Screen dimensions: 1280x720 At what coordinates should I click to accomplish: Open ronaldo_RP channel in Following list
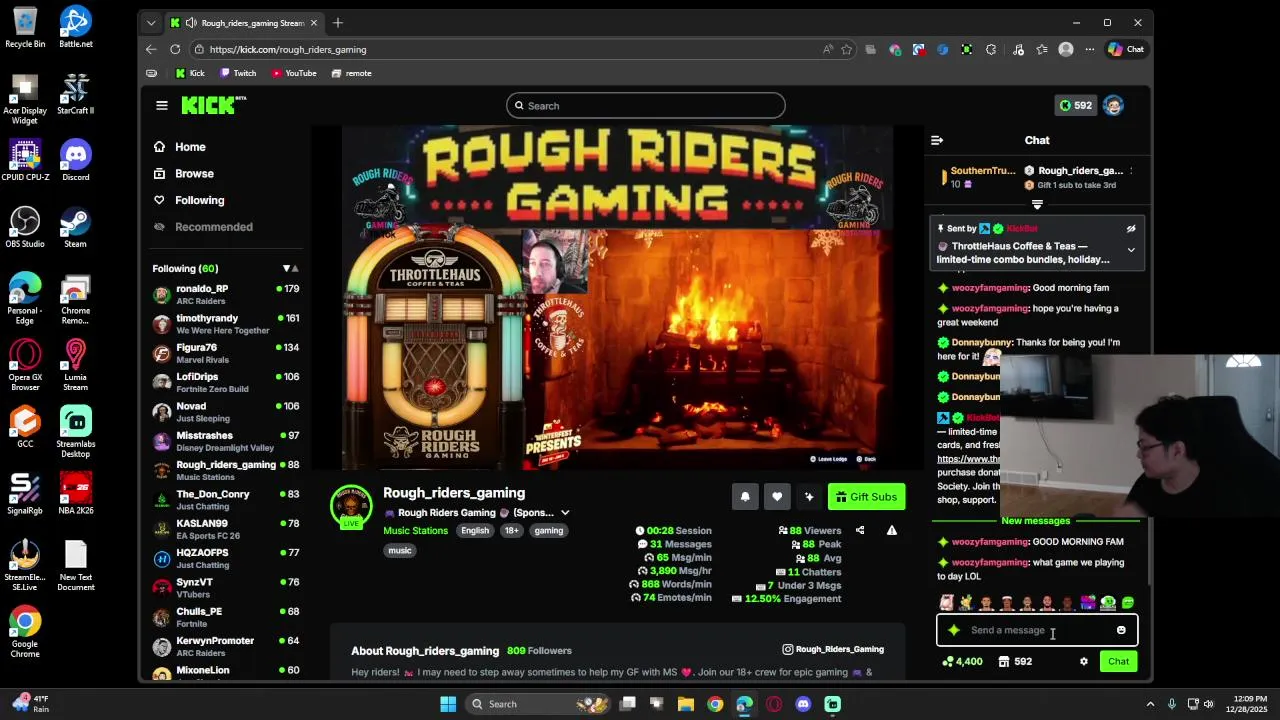click(226, 295)
